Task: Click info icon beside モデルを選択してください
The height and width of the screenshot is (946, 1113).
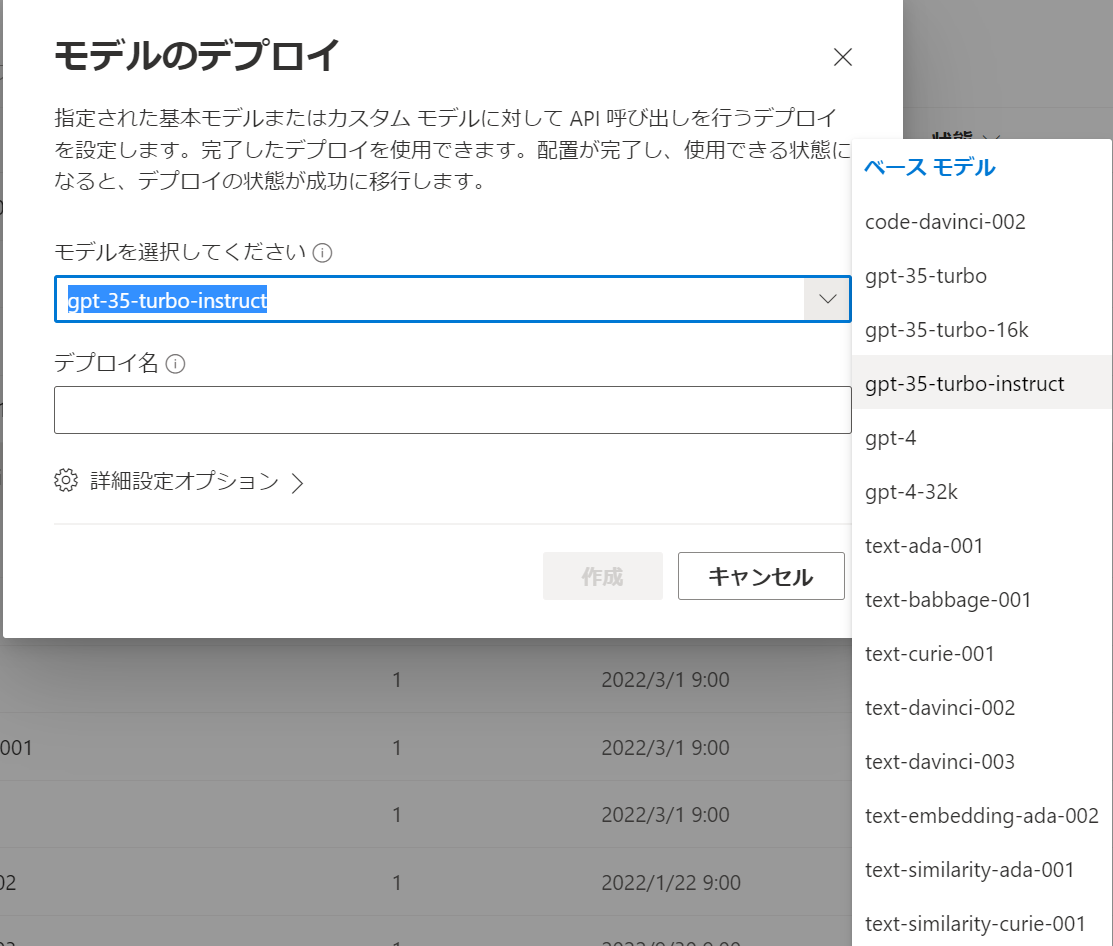Action: 322,253
